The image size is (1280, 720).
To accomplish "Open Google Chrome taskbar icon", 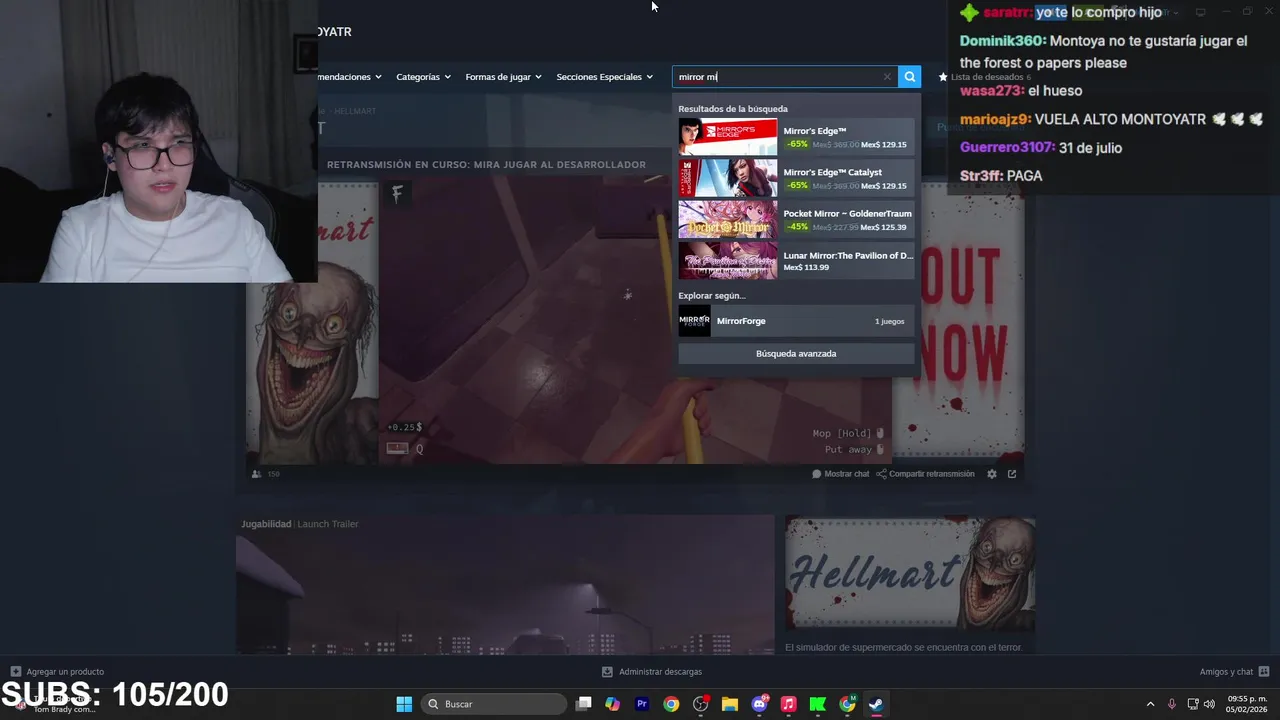I will 671,704.
